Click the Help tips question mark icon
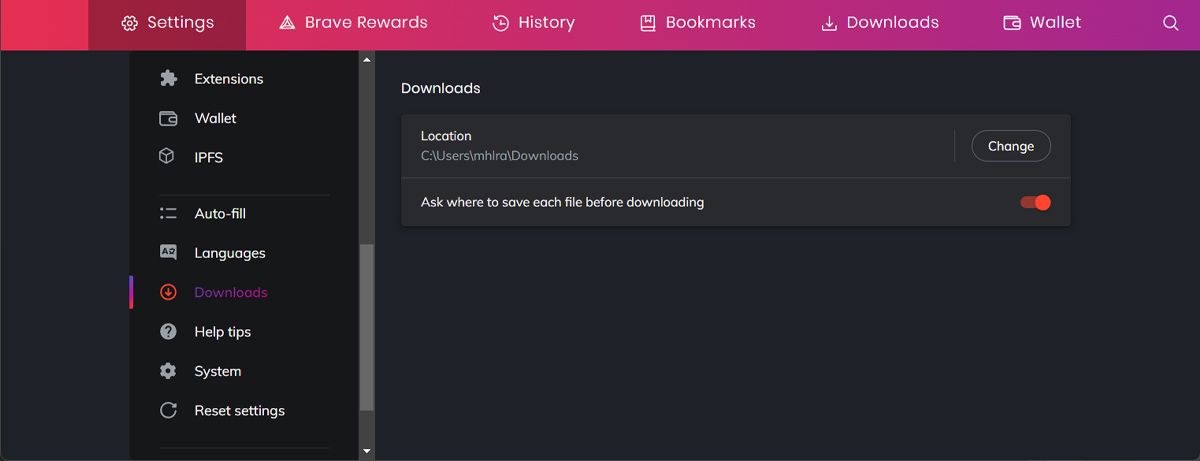The width and height of the screenshot is (1200, 461). pyautogui.click(x=168, y=332)
